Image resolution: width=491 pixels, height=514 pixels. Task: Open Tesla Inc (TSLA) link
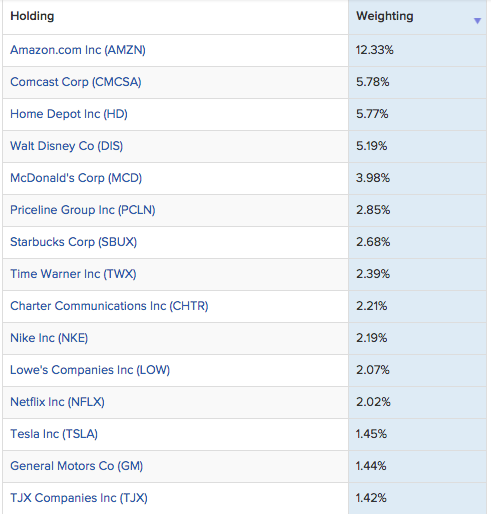pos(54,434)
